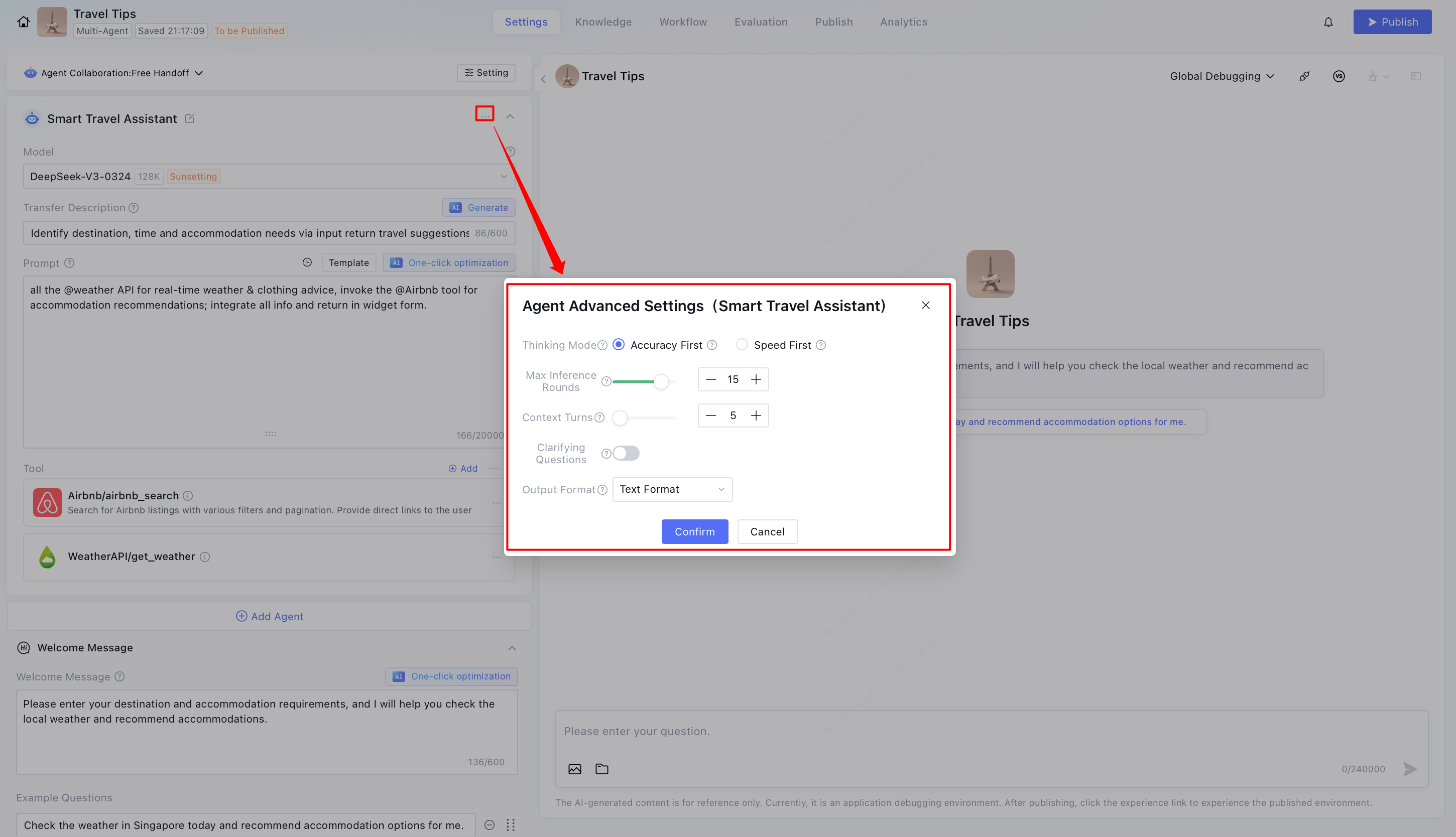The image size is (1456, 837).
Task: Open the Output Format dropdown
Action: click(x=672, y=489)
